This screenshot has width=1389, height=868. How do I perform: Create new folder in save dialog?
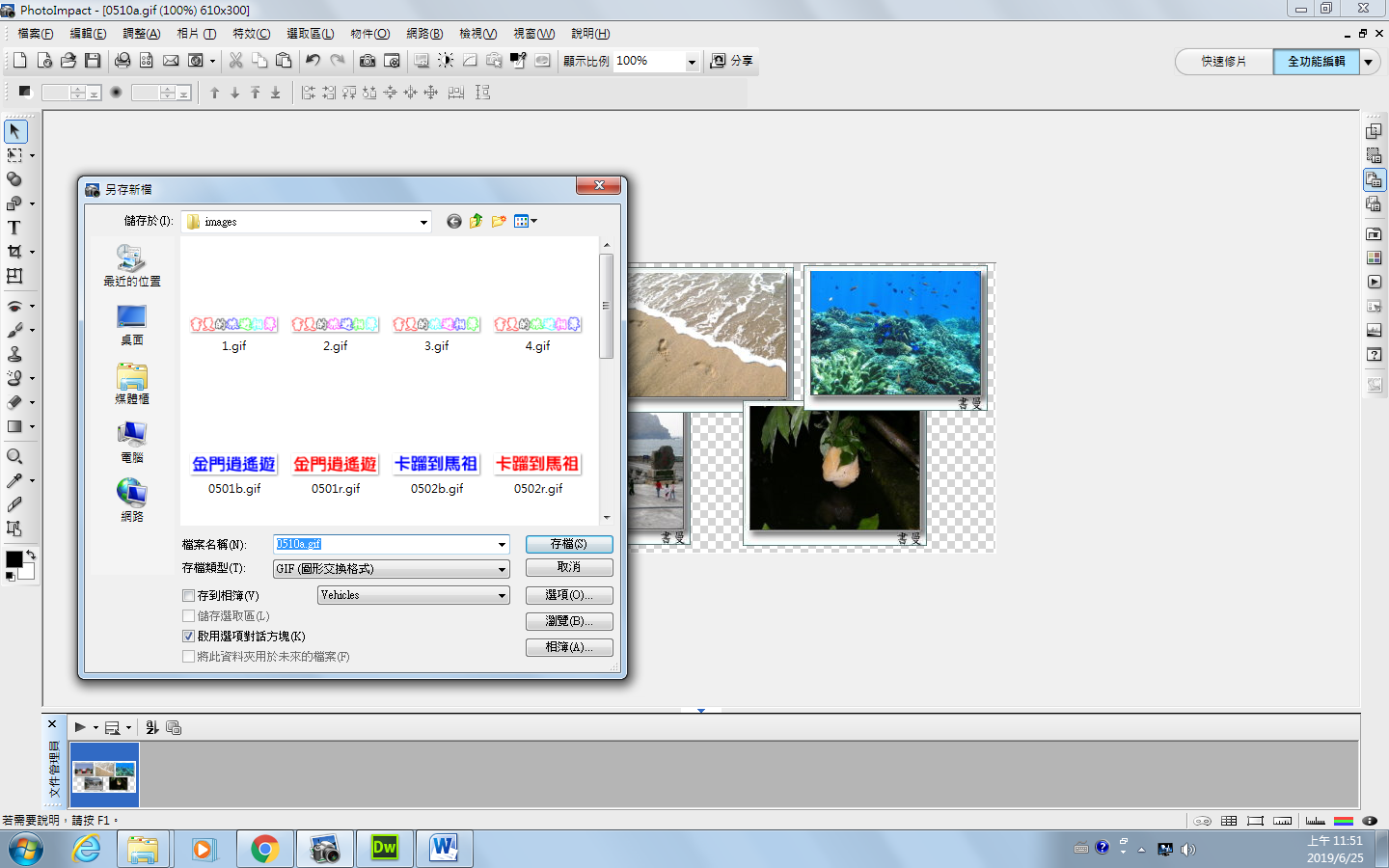[x=499, y=222]
